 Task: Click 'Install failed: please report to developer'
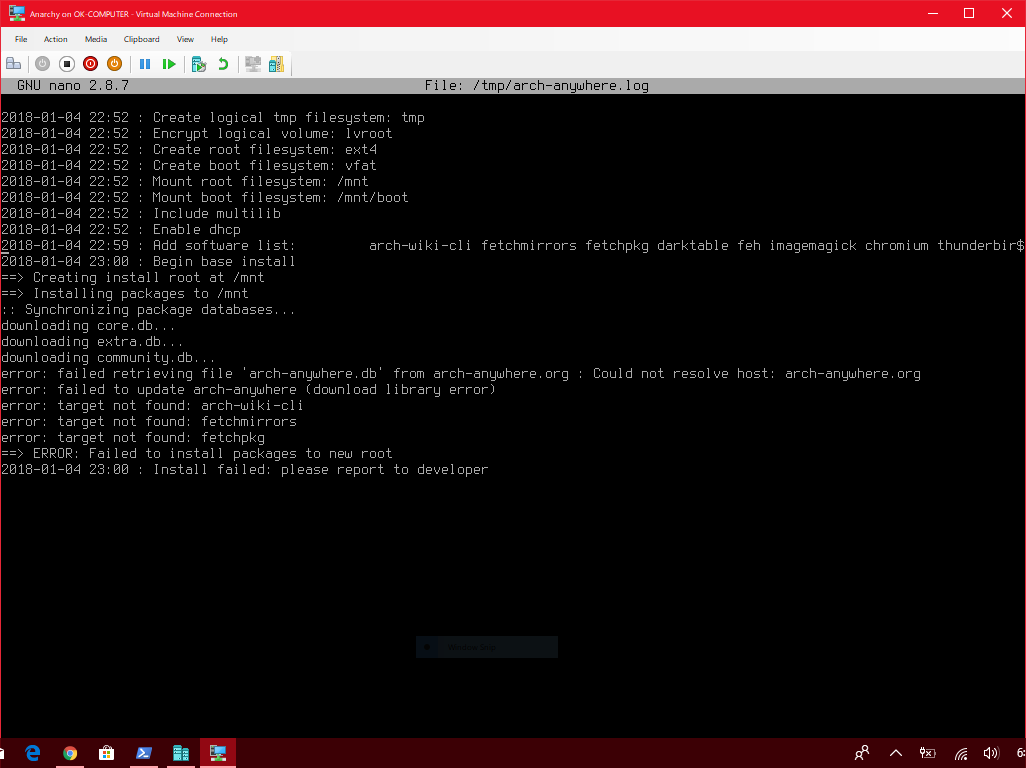tap(321, 470)
